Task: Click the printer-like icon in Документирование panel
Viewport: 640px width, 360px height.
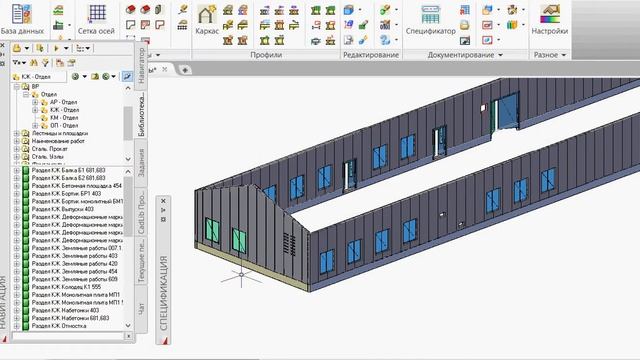Action: coord(464,25)
